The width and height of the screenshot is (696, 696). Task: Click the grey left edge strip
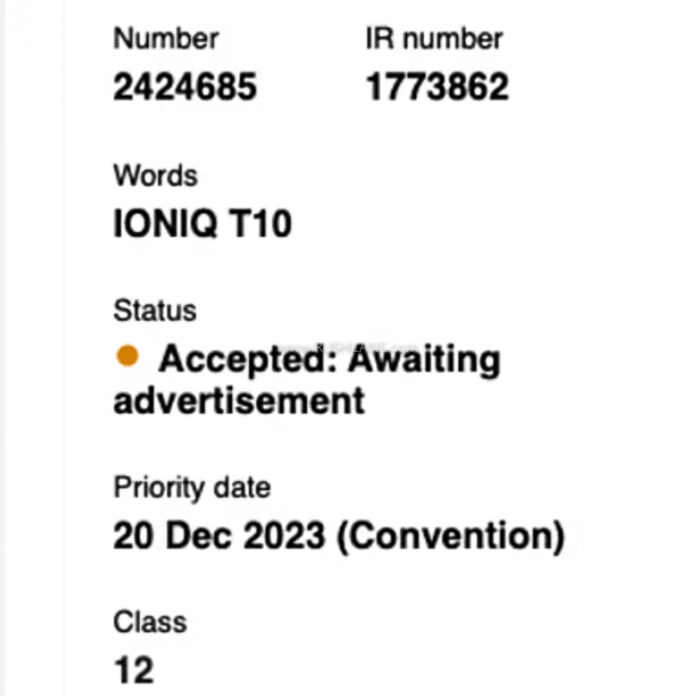click(30, 350)
